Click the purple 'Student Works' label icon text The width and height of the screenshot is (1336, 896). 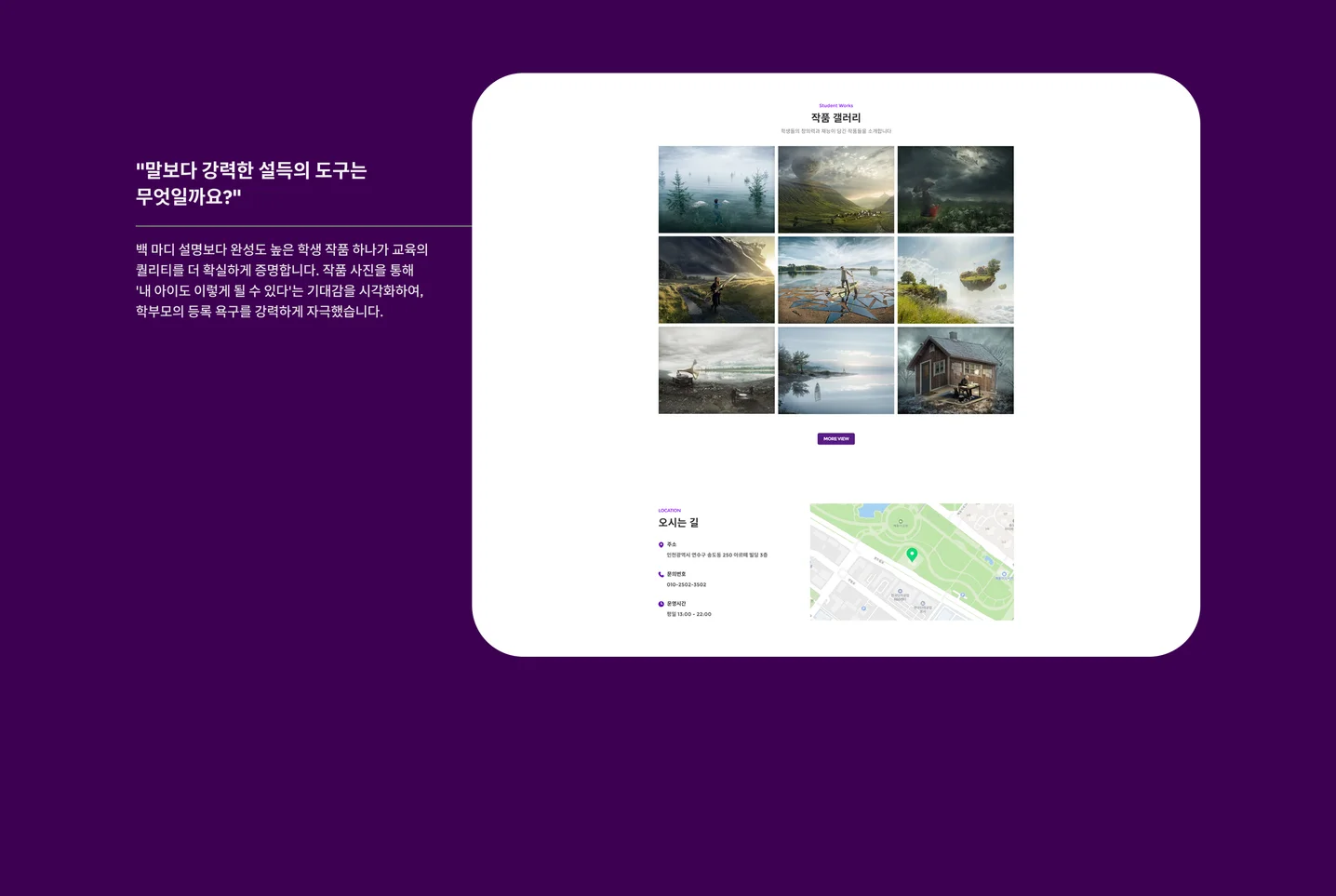[835, 105]
